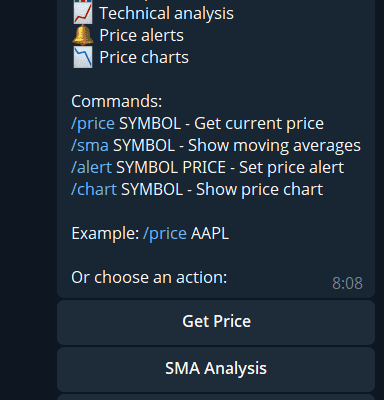The width and height of the screenshot is (384, 400).
Task: Tap the /sma command link
Action: tap(90, 146)
